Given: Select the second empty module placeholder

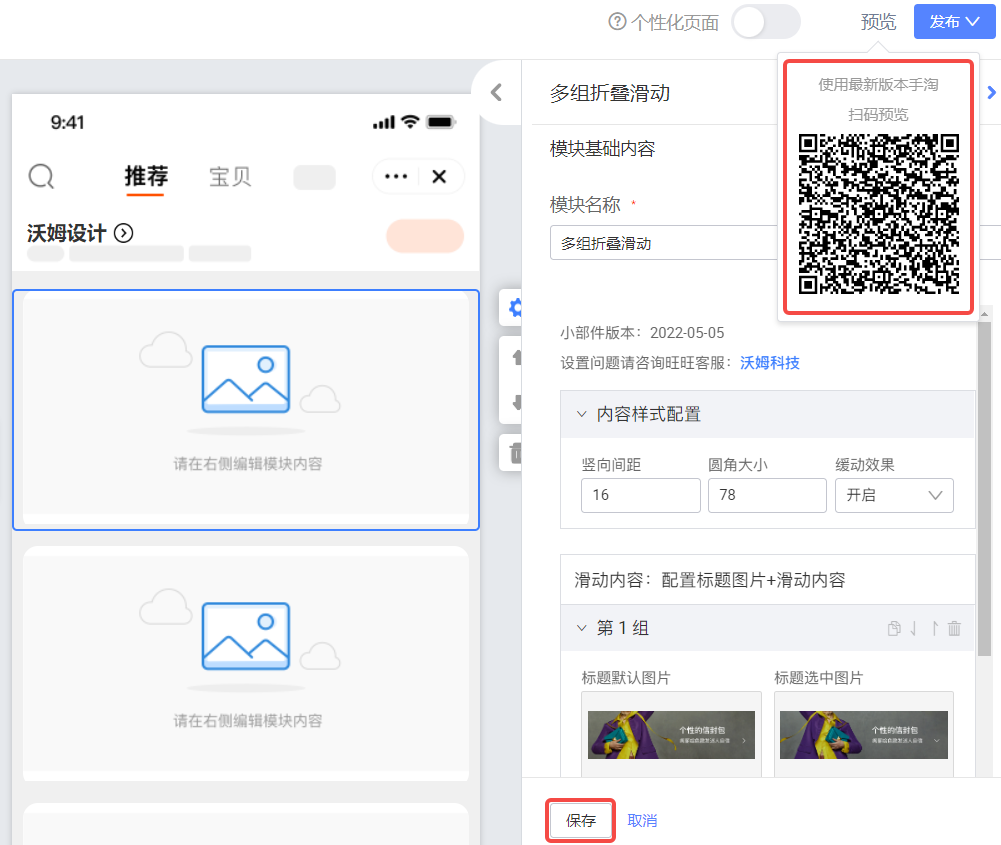Looking at the screenshot, I should (246, 663).
